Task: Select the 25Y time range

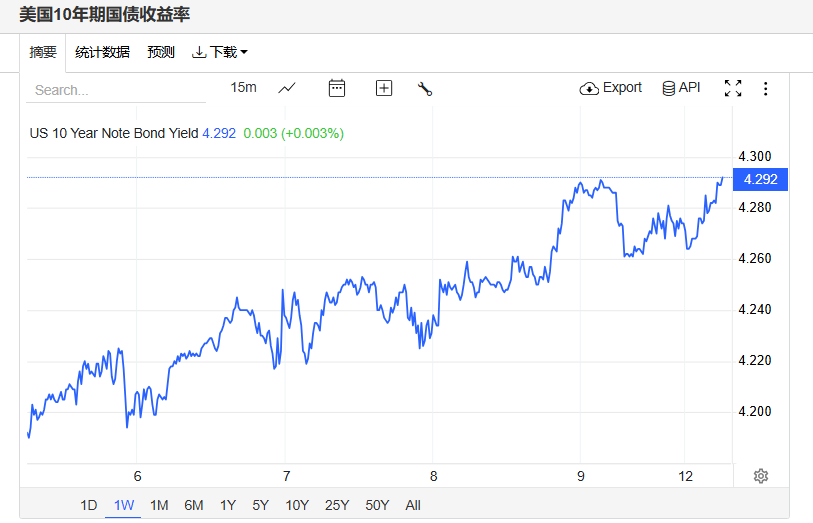Action: tap(337, 505)
